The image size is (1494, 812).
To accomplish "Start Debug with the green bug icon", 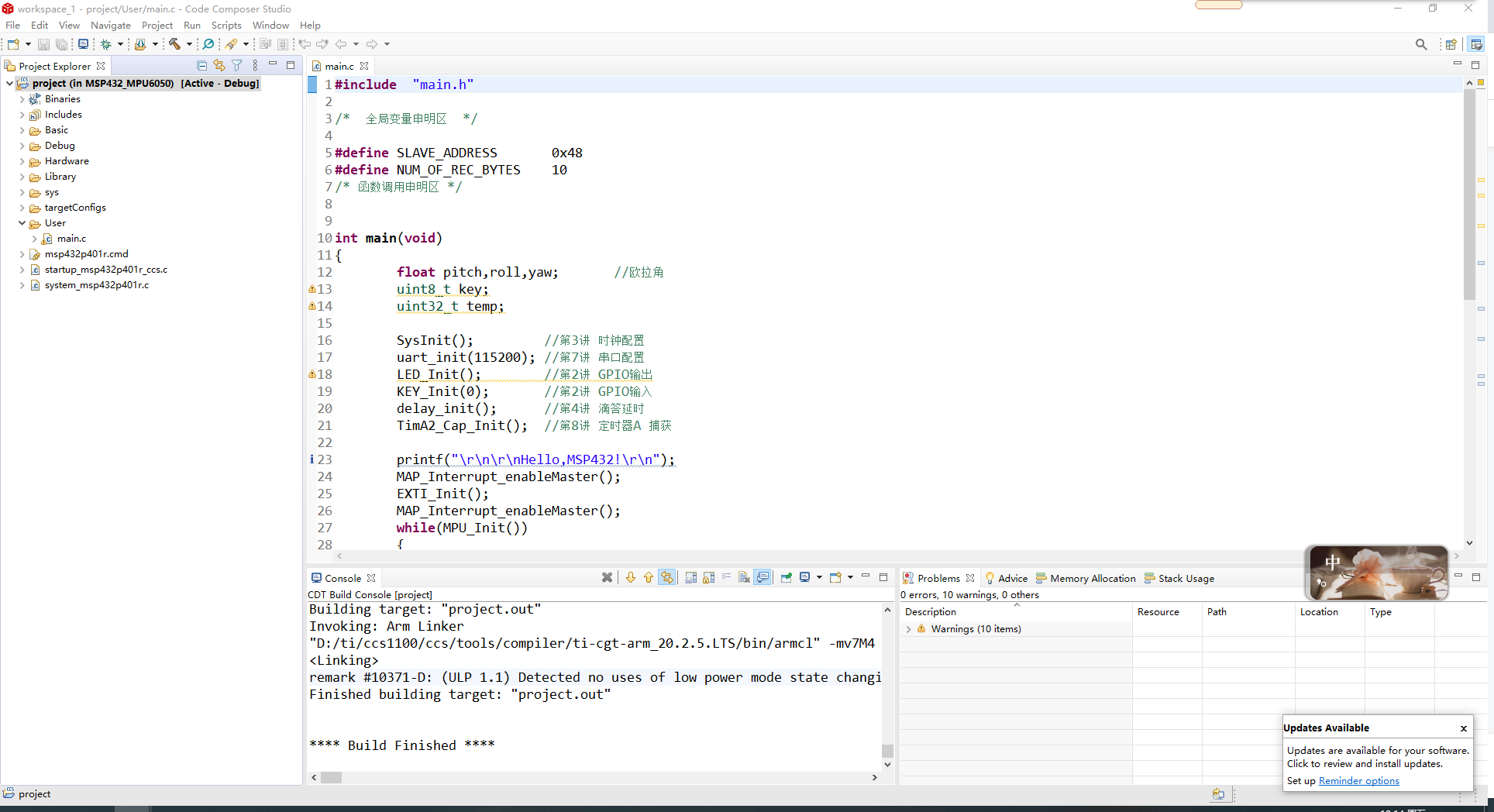I will pos(106,44).
